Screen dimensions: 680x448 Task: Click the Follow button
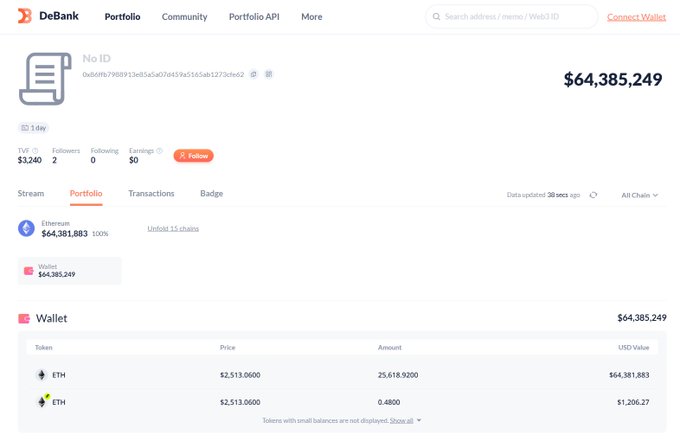click(193, 156)
